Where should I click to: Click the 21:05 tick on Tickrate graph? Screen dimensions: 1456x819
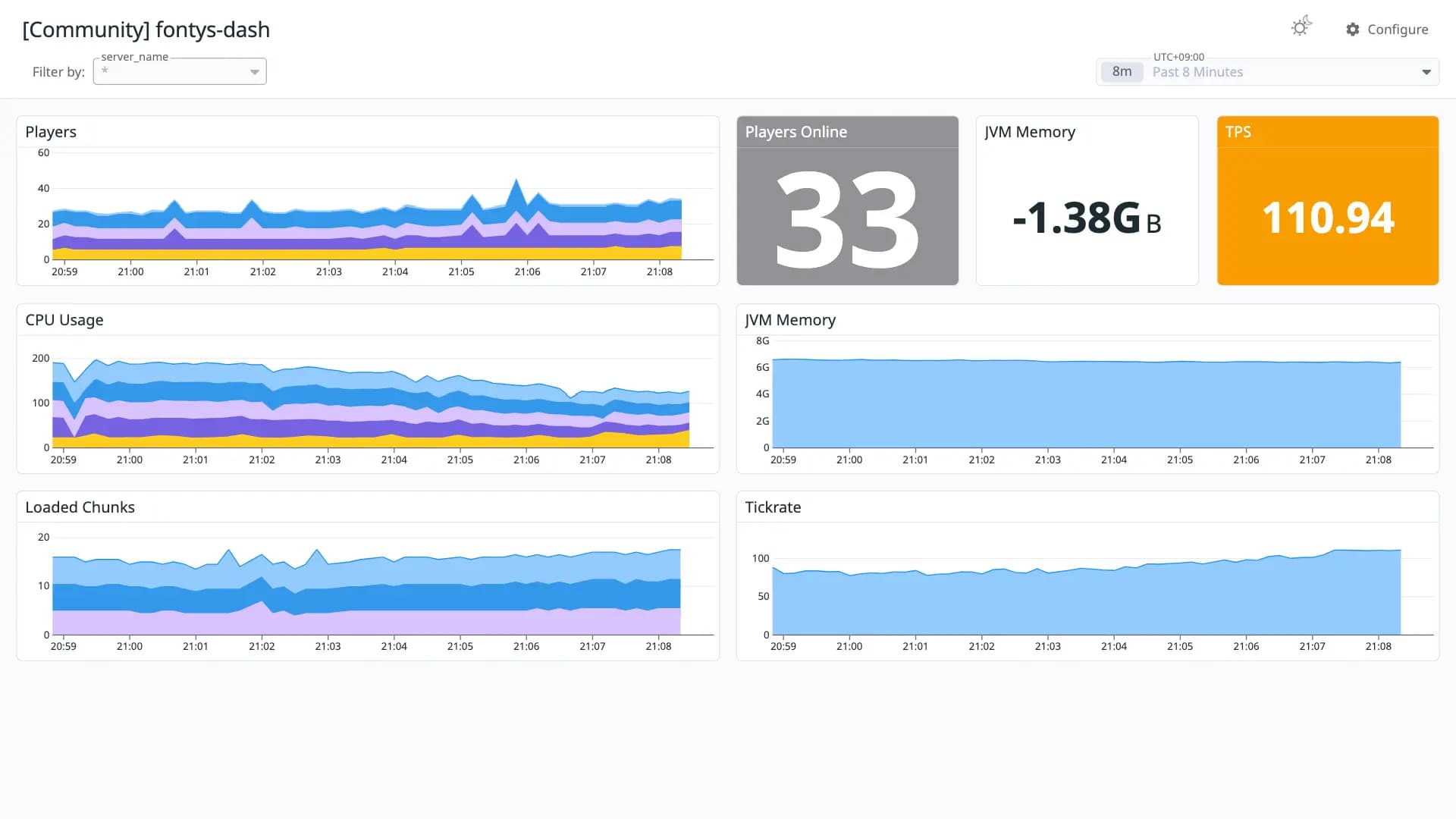click(1180, 646)
